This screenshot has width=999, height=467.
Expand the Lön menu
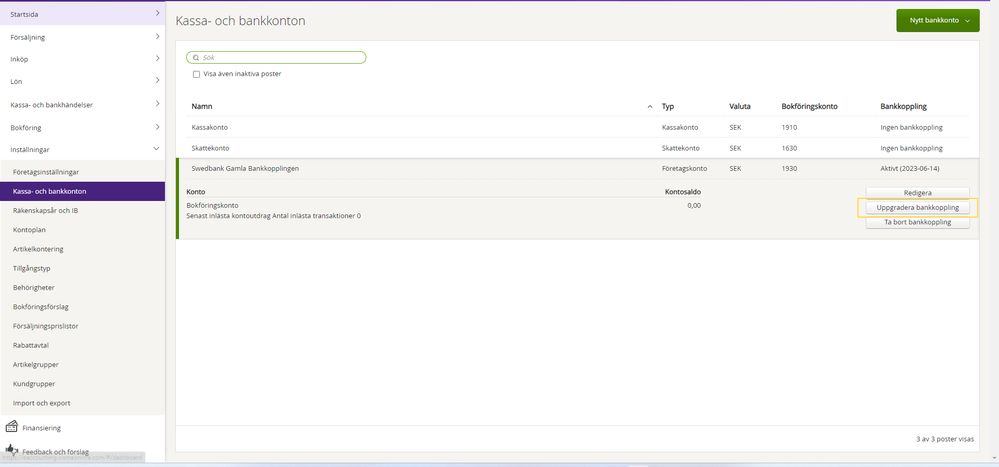pyautogui.click(x=157, y=81)
